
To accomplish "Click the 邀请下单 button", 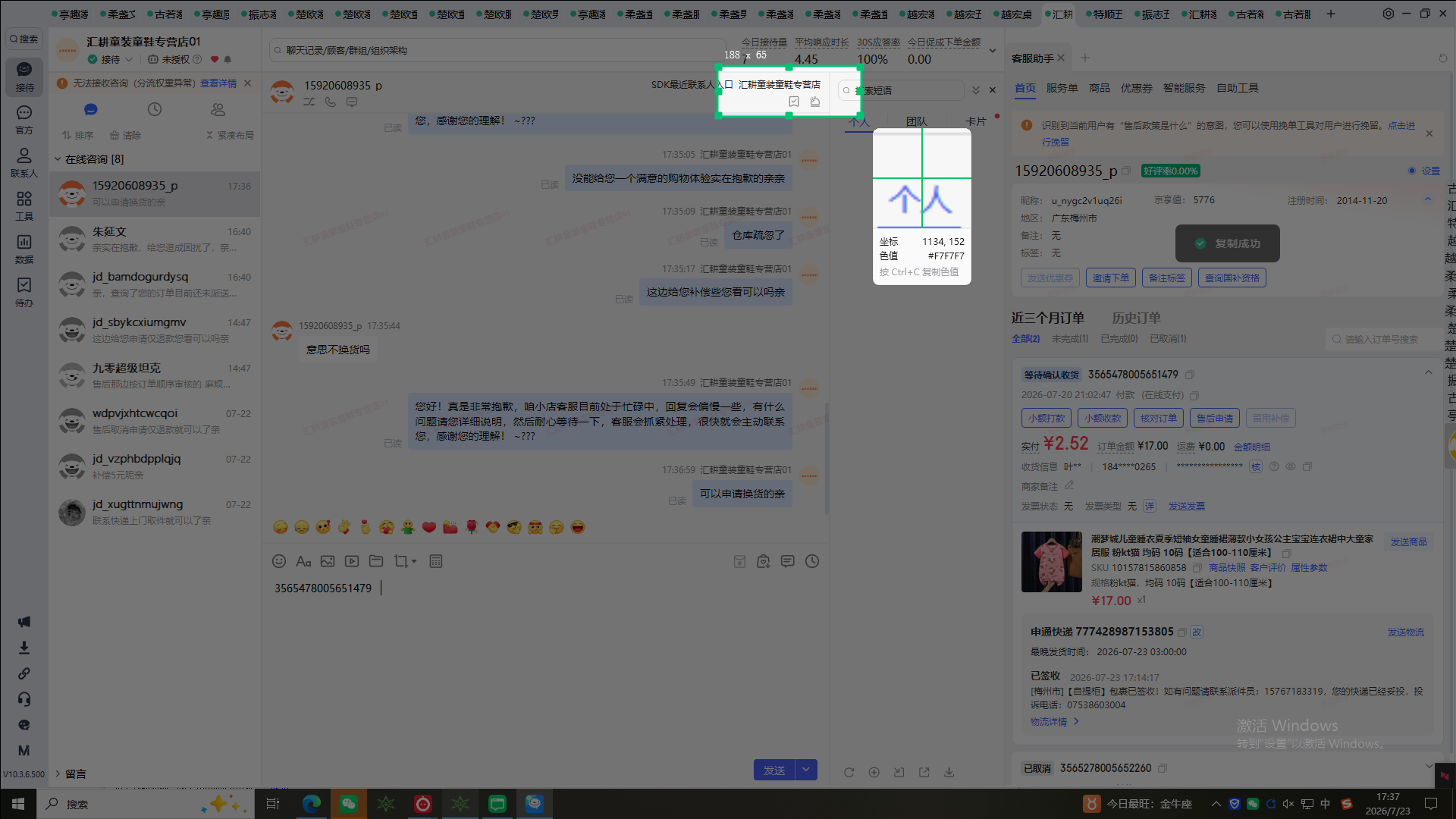I will [1111, 278].
